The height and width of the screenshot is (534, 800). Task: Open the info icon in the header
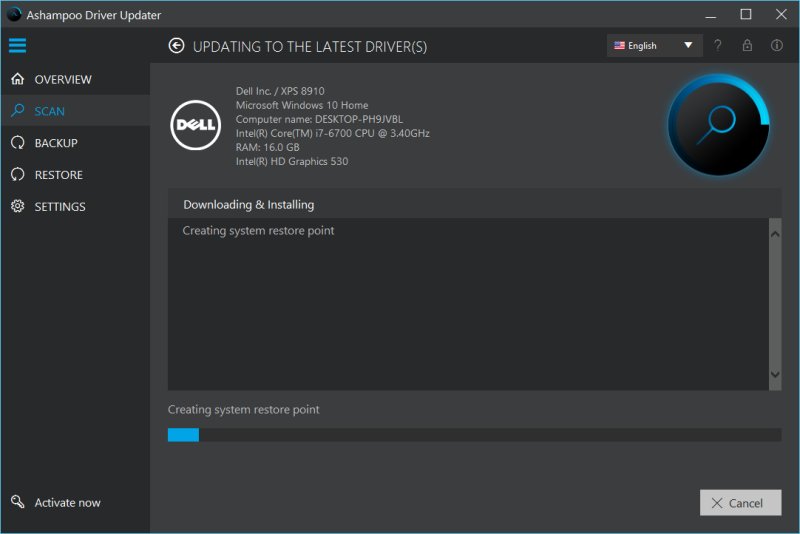(777, 45)
